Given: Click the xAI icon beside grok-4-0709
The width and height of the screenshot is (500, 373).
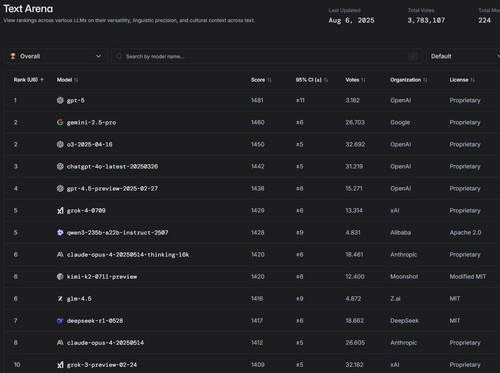Looking at the screenshot, I should (60, 210).
